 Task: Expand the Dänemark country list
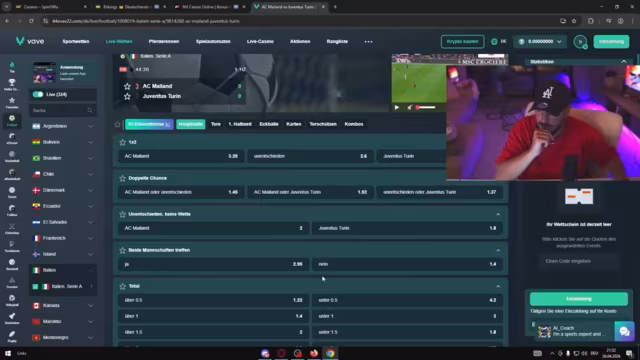click(x=90, y=190)
